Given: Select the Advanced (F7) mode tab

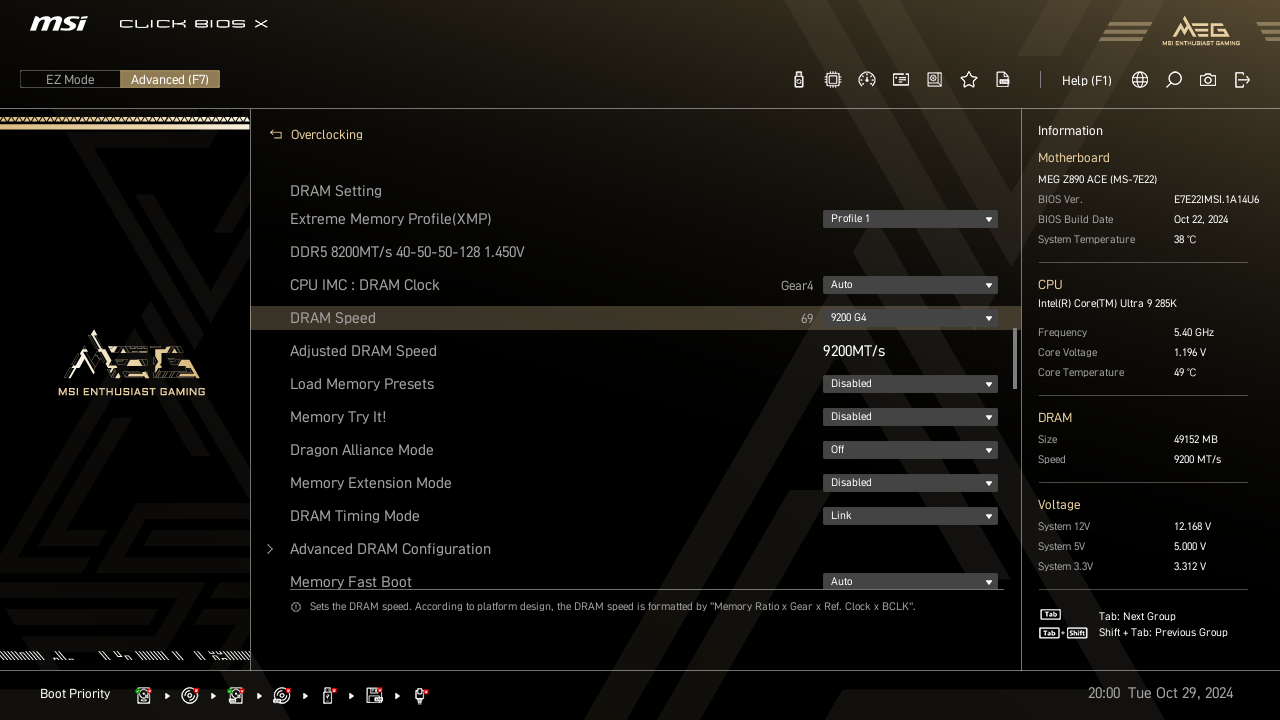Looking at the screenshot, I should [x=170, y=79].
